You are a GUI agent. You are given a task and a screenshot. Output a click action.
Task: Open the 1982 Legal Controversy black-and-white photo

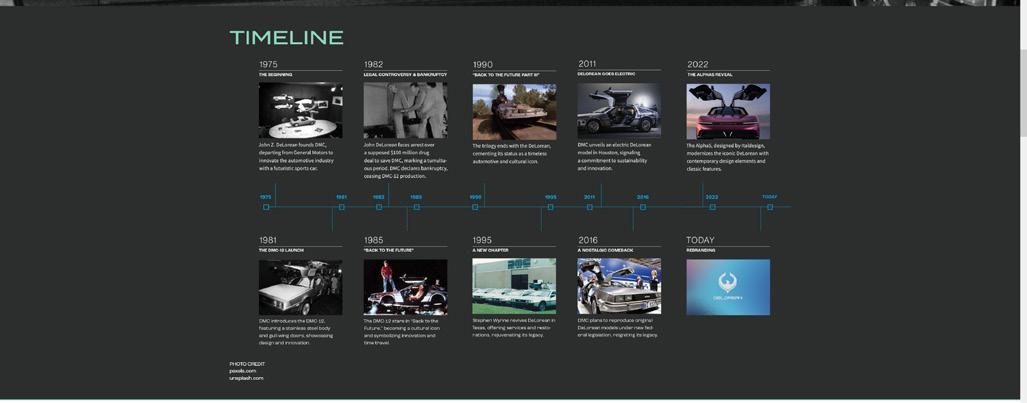coord(405,111)
